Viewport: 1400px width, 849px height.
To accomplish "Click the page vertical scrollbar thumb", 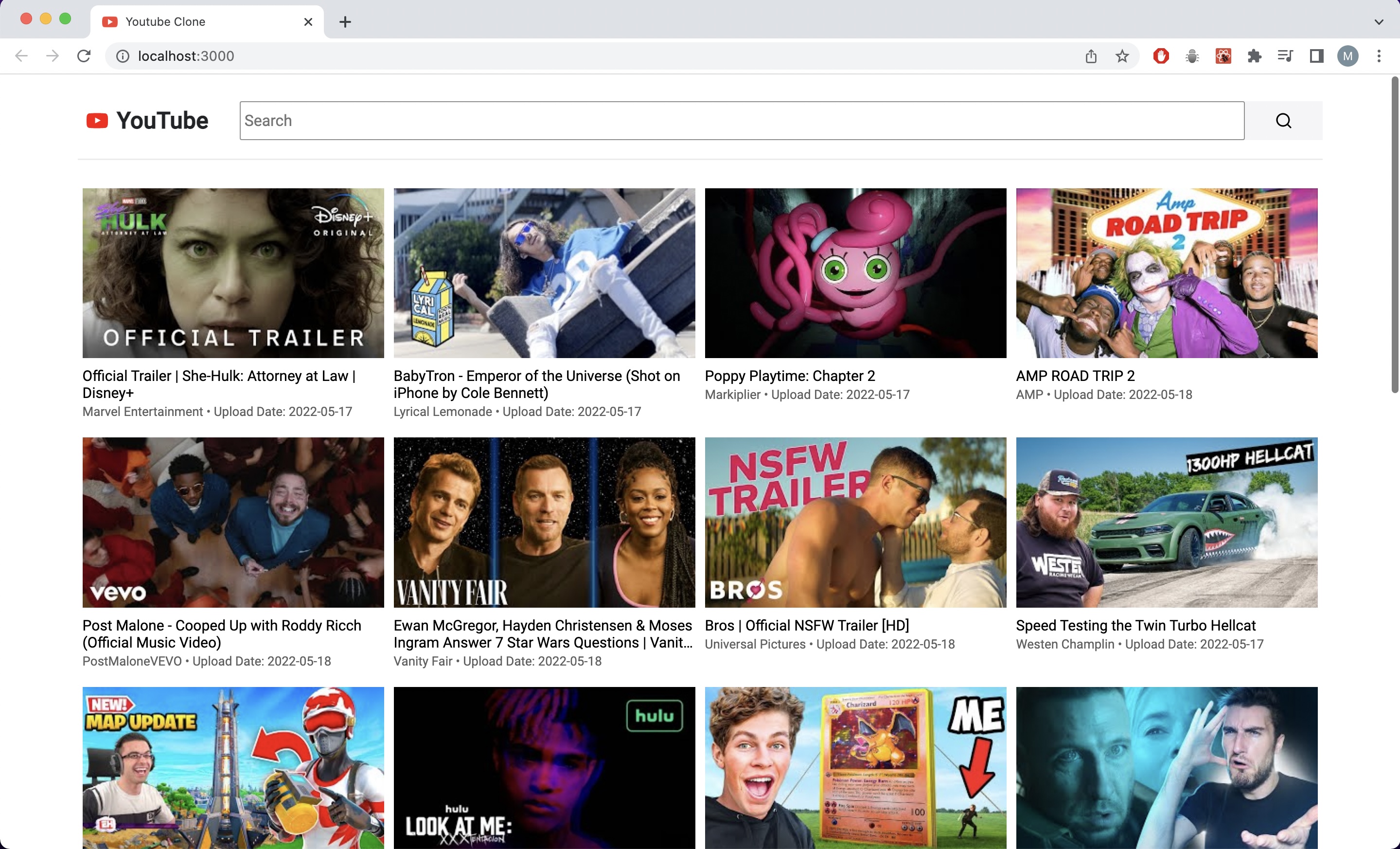I will [1394, 235].
